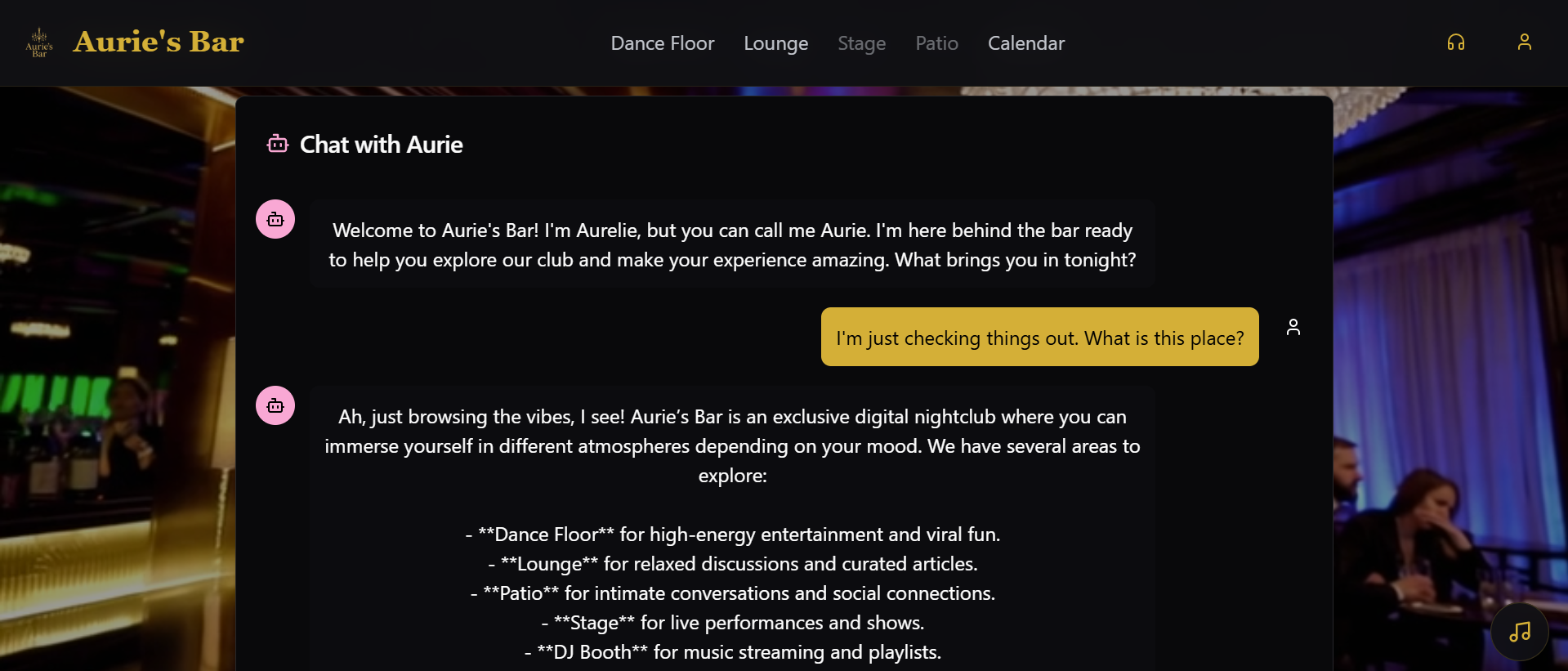Viewport: 1568px width, 671px height.
Task: Click the Chat with Aurie heading
Action: [x=381, y=145]
